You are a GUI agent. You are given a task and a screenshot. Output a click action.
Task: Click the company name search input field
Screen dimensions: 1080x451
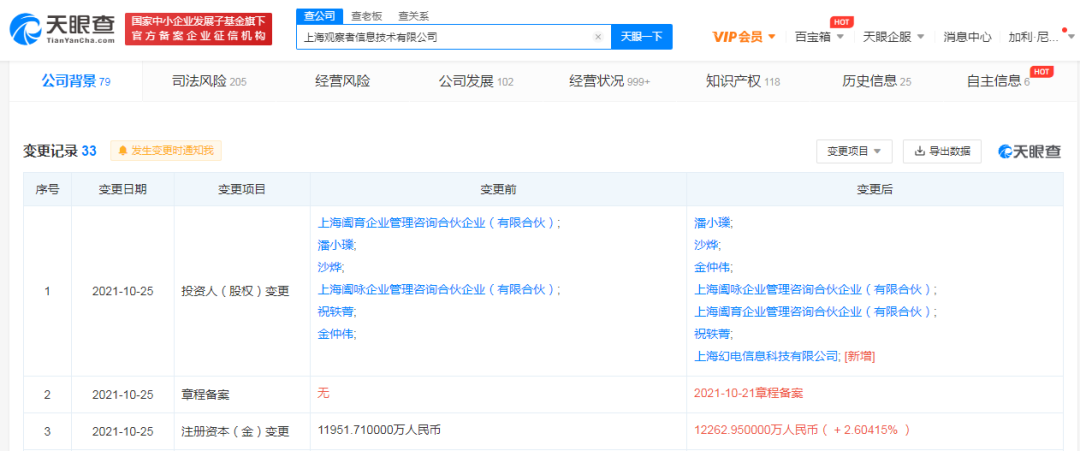(x=445, y=37)
